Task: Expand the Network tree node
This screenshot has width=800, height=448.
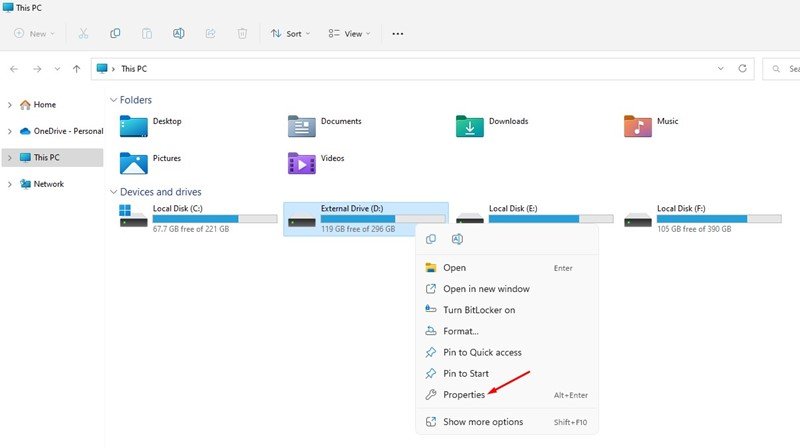Action: tap(10, 184)
